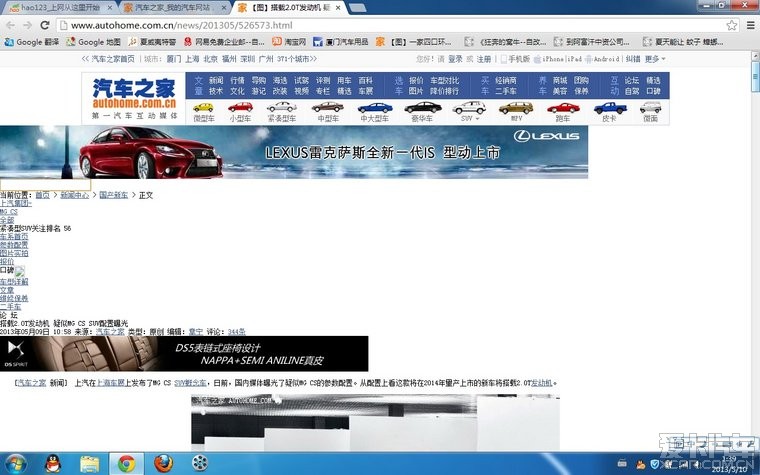Screen dimensions: 760x475
Task: Open 行情 in navigation menu
Action: click(x=238, y=80)
